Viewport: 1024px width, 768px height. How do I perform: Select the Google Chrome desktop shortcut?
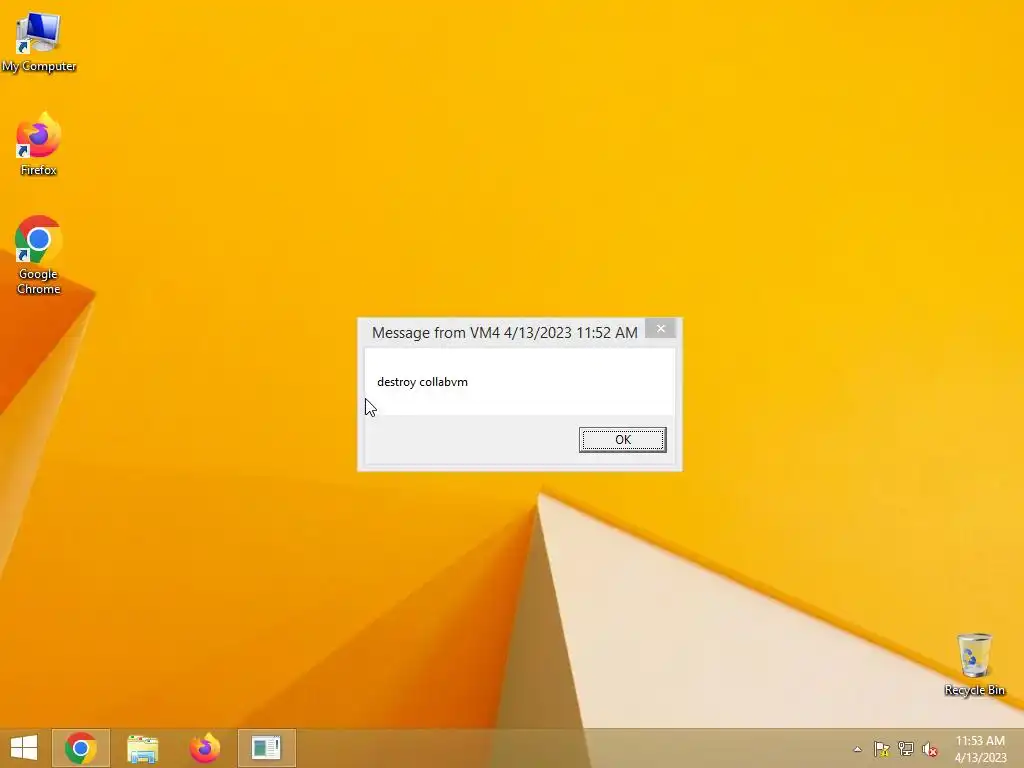pos(39,255)
